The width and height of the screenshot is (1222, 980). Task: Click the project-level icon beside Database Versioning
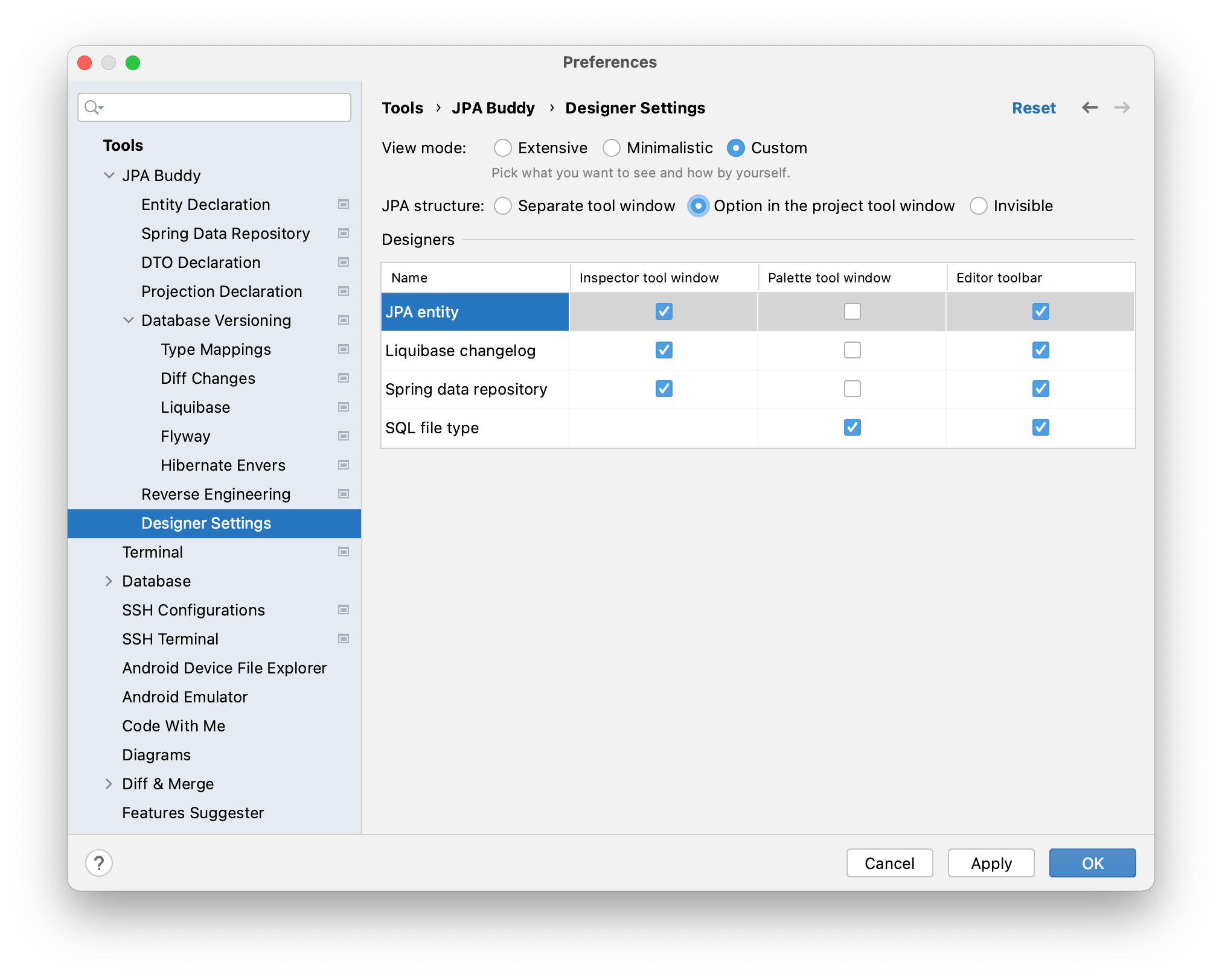[344, 320]
